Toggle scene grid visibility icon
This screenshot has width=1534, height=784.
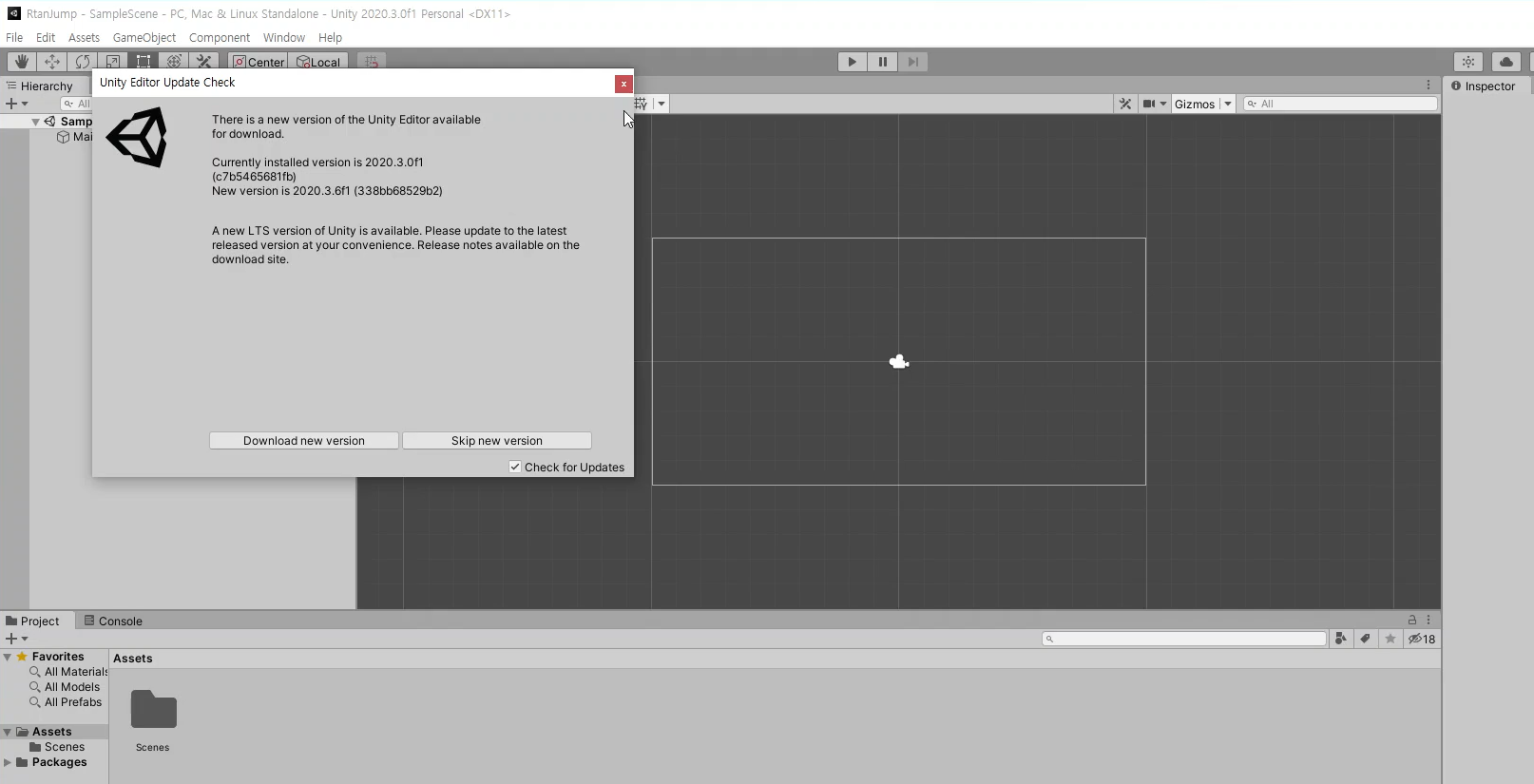642,104
